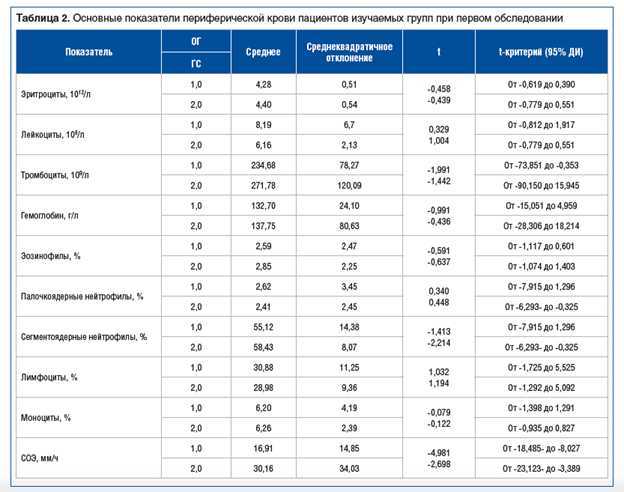Select the t value -0,079
Screen dimensions: 624x492
(439, 413)
